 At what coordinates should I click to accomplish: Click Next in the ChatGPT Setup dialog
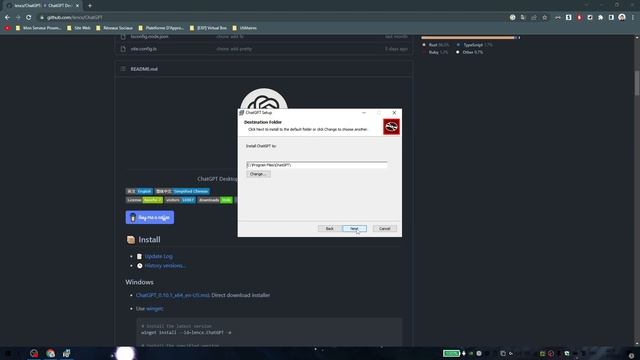(354, 229)
